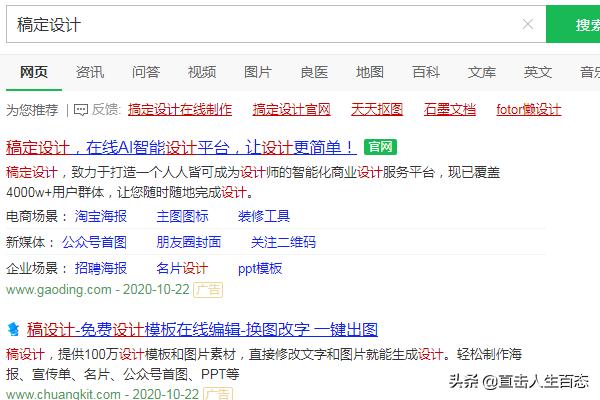Switch to the 图片 tab
Screen dimensions: 600x400
(258, 72)
